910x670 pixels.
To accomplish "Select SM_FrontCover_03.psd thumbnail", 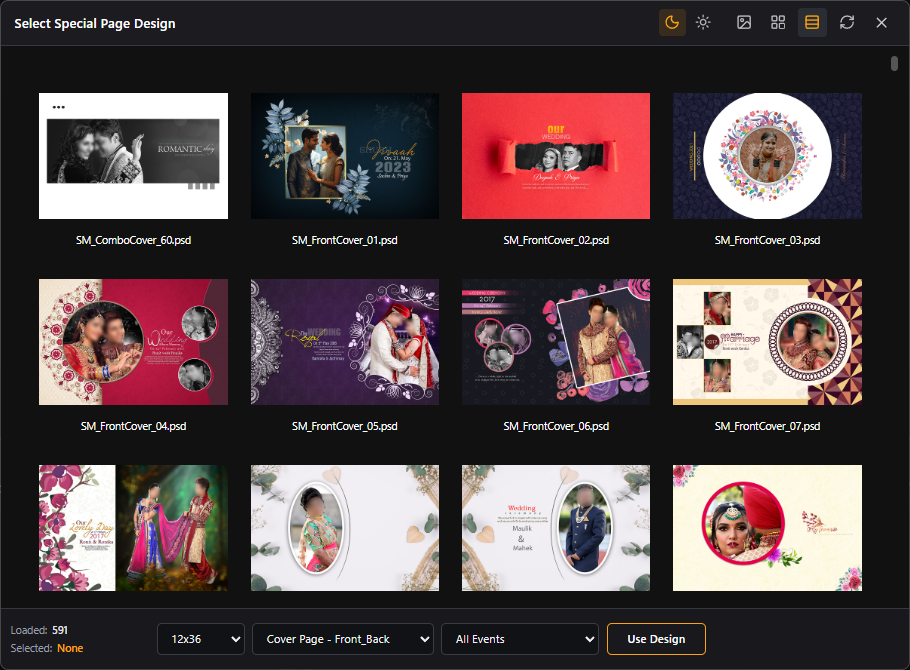I will pos(767,156).
